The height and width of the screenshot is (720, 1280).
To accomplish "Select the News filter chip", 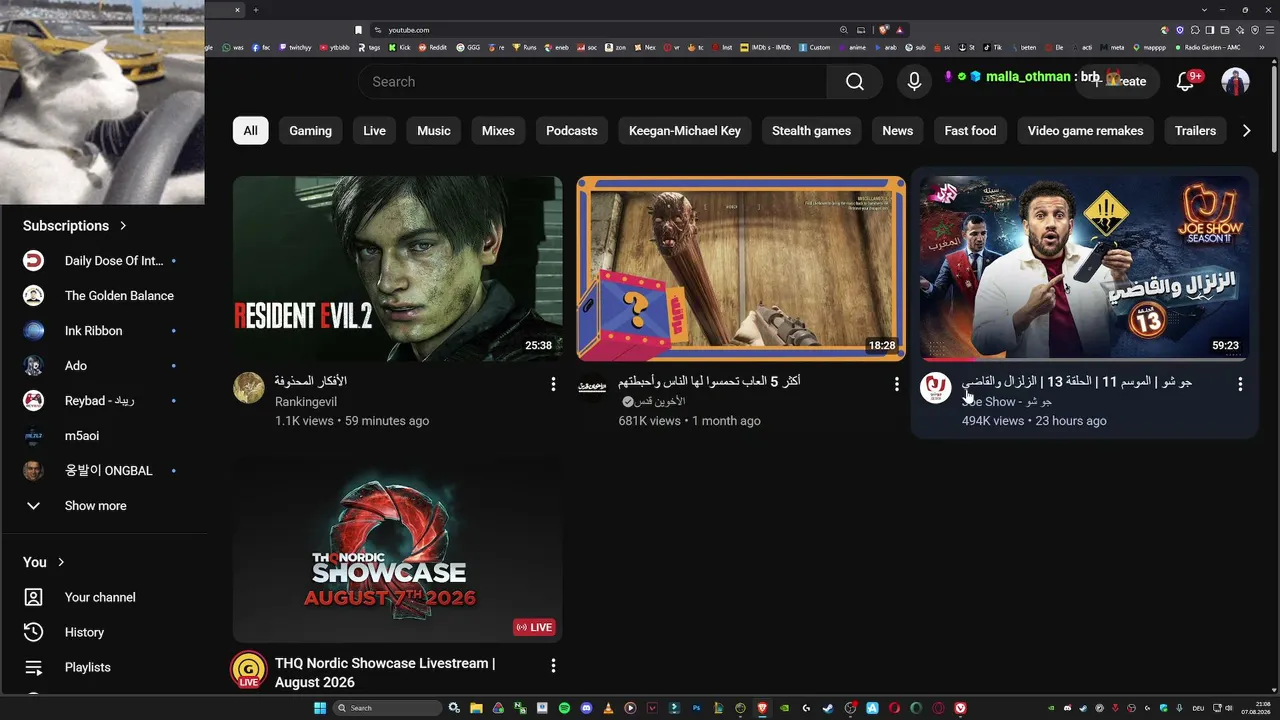I will point(898,131).
